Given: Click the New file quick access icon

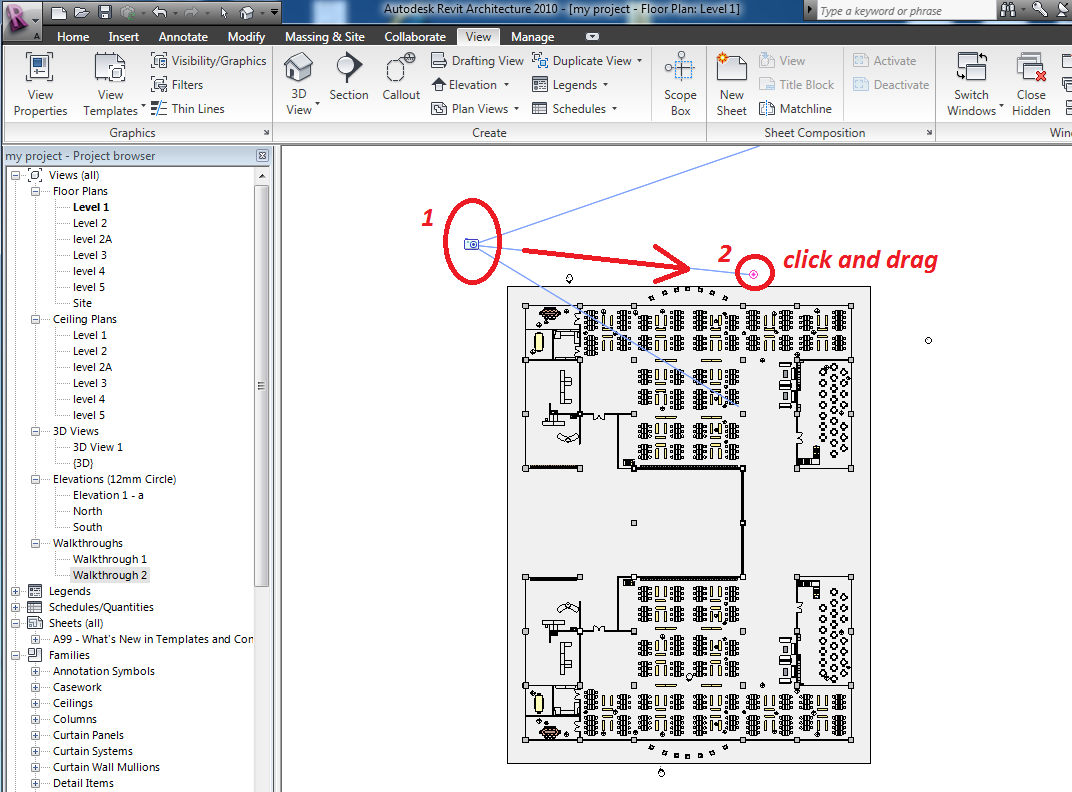Looking at the screenshot, I should pyautogui.click(x=59, y=12).
